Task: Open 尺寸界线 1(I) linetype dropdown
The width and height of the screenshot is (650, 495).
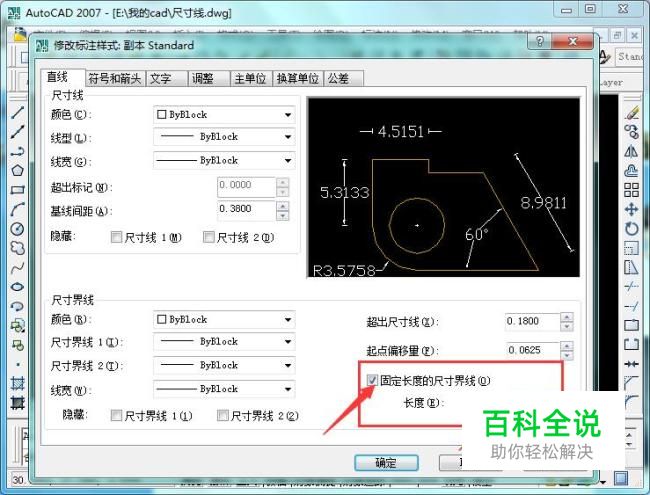Action: (224, 342)
